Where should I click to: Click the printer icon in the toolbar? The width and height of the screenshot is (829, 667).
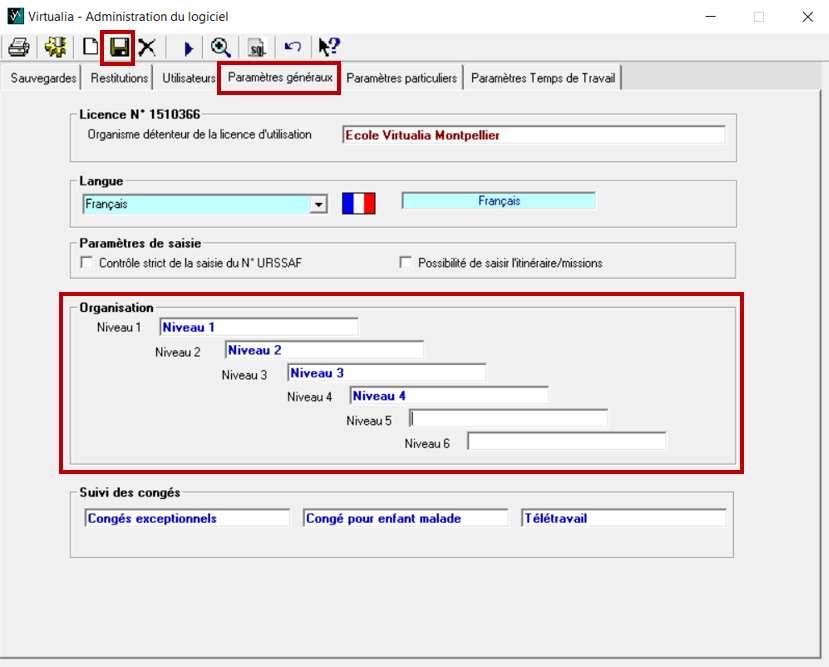point(18,47)
